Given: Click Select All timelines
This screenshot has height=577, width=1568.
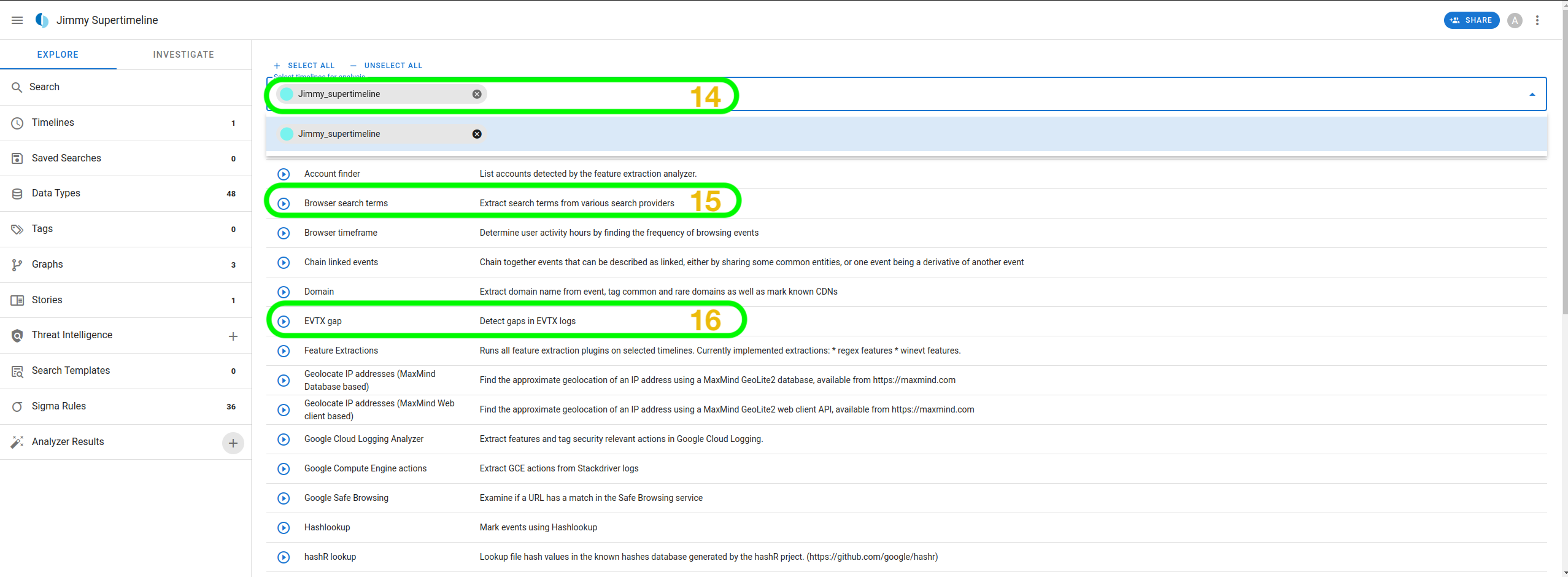Looking at the screenshot, I should pos(304,66).
